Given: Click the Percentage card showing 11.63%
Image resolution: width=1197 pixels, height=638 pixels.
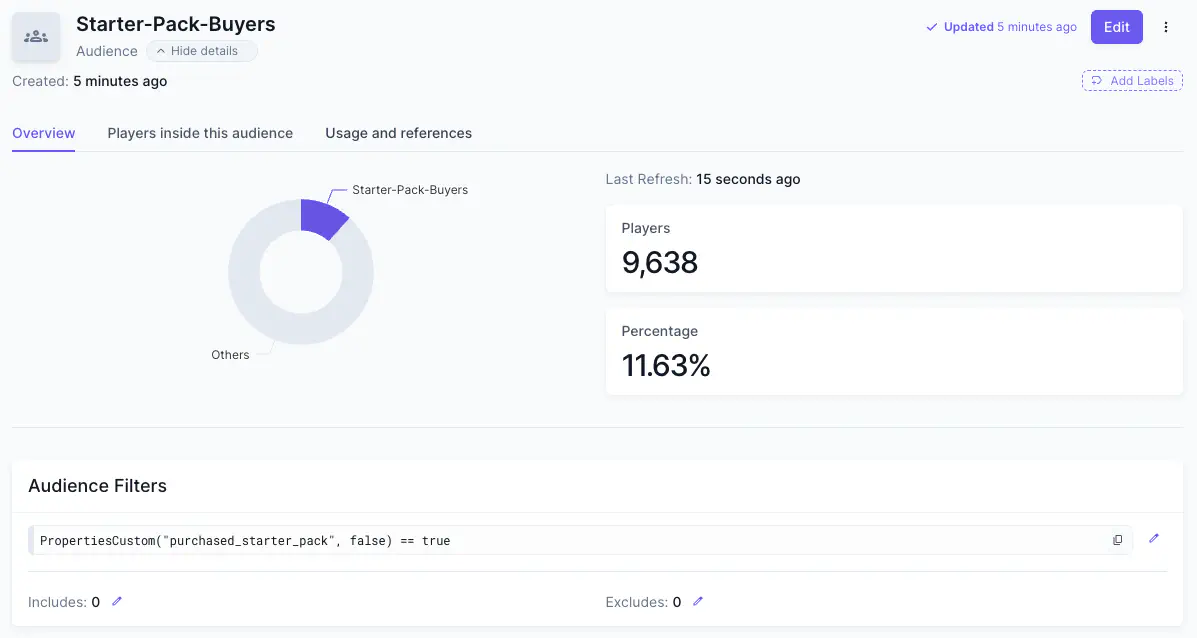Looking at the screenshot, I should [x=894, y=351].
